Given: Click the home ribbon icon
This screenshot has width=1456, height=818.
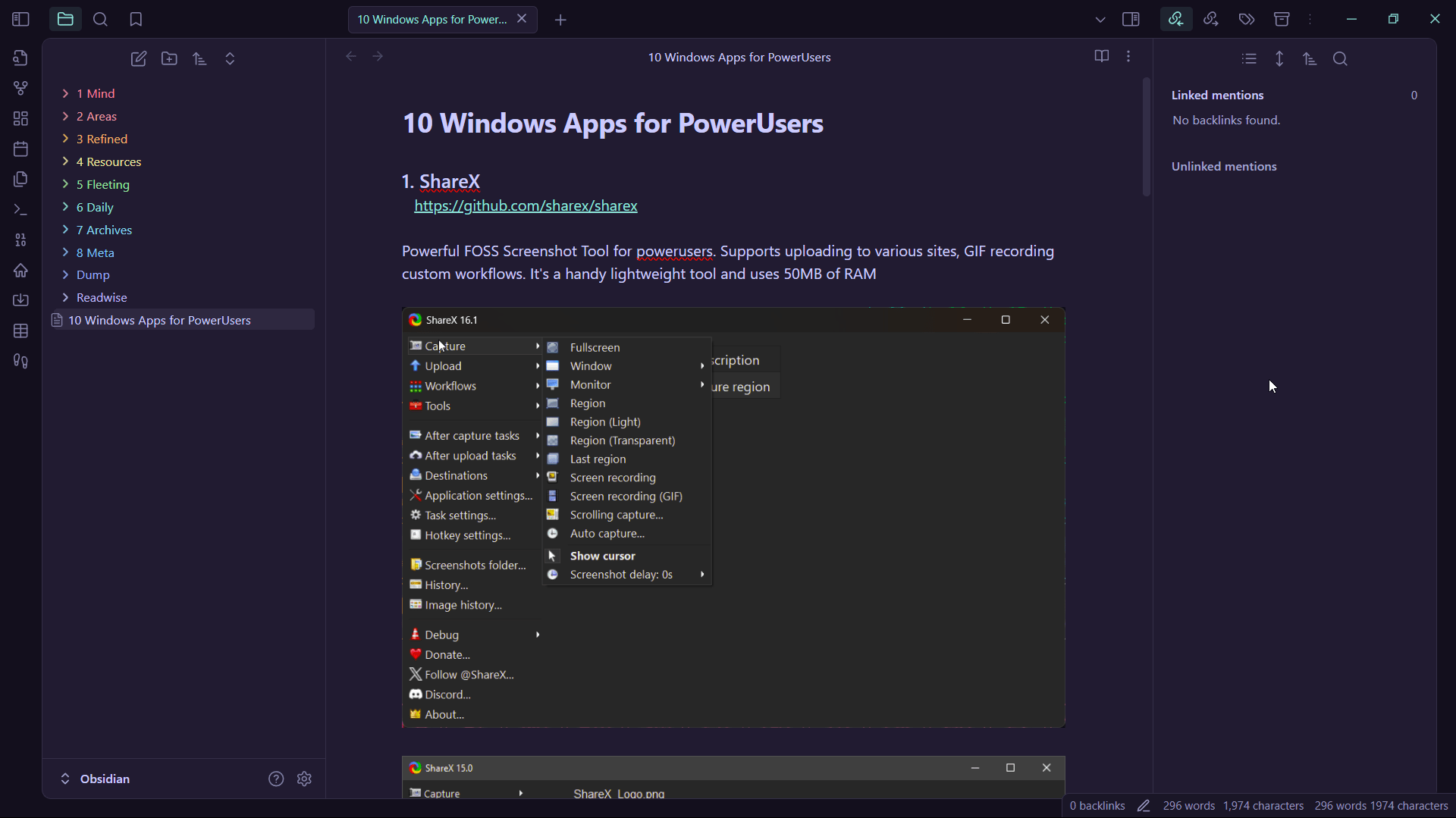Looking at the screenshot, I should 20,271.
